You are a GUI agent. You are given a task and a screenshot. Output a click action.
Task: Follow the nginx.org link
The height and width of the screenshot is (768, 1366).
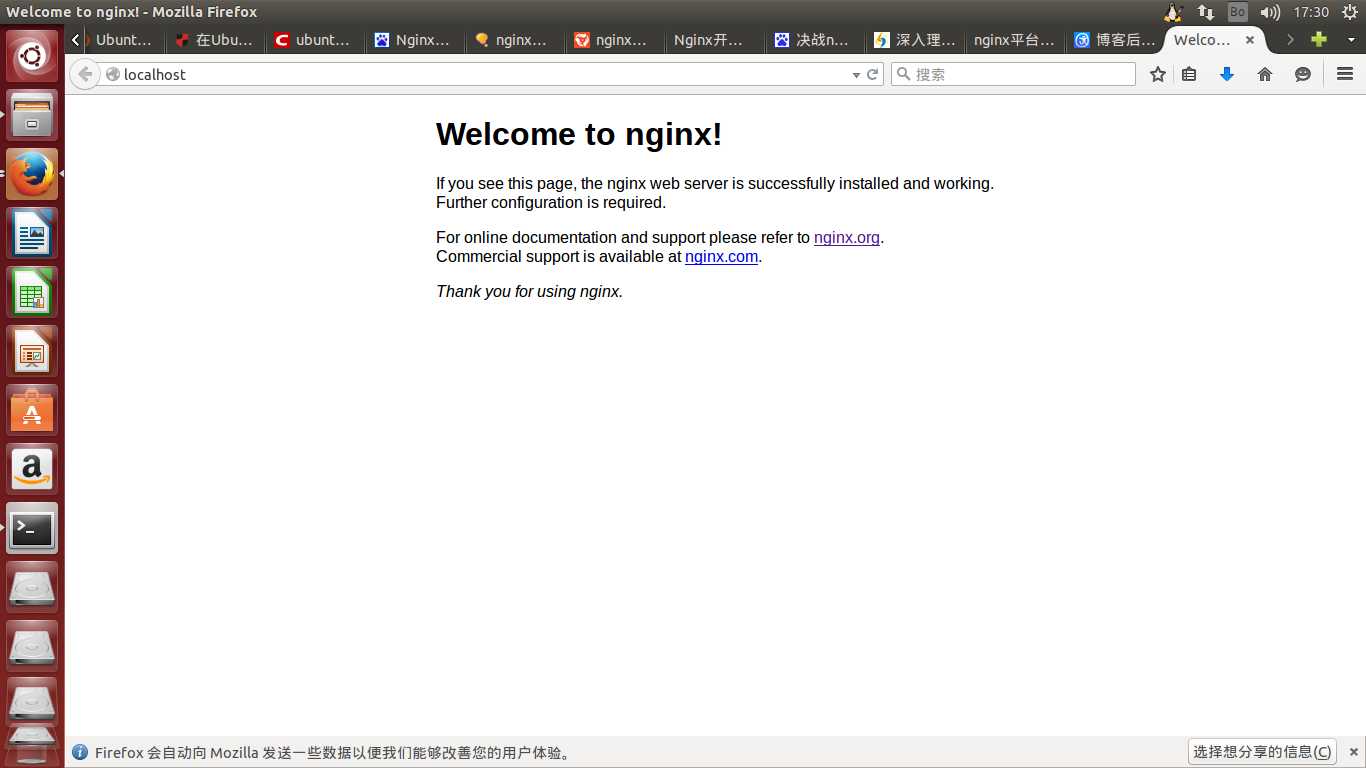(x=847, y=238)
